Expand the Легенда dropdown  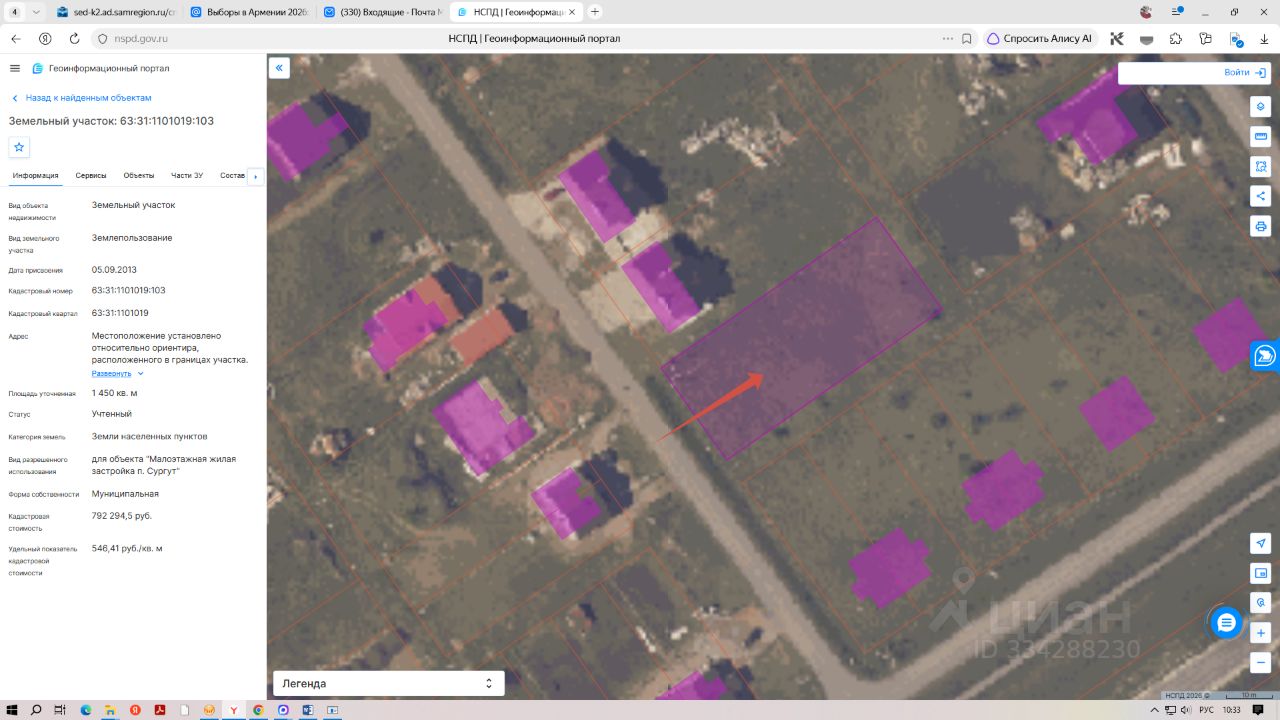389,683
